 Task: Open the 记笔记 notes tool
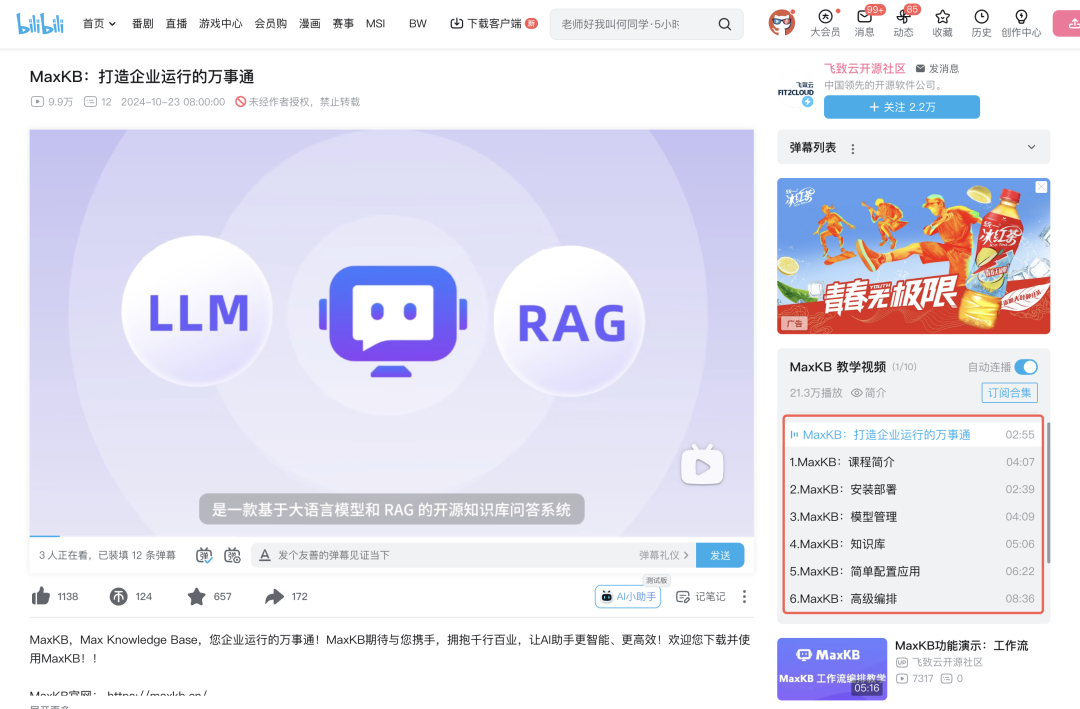pyautogui.click(x=700, y=597)
